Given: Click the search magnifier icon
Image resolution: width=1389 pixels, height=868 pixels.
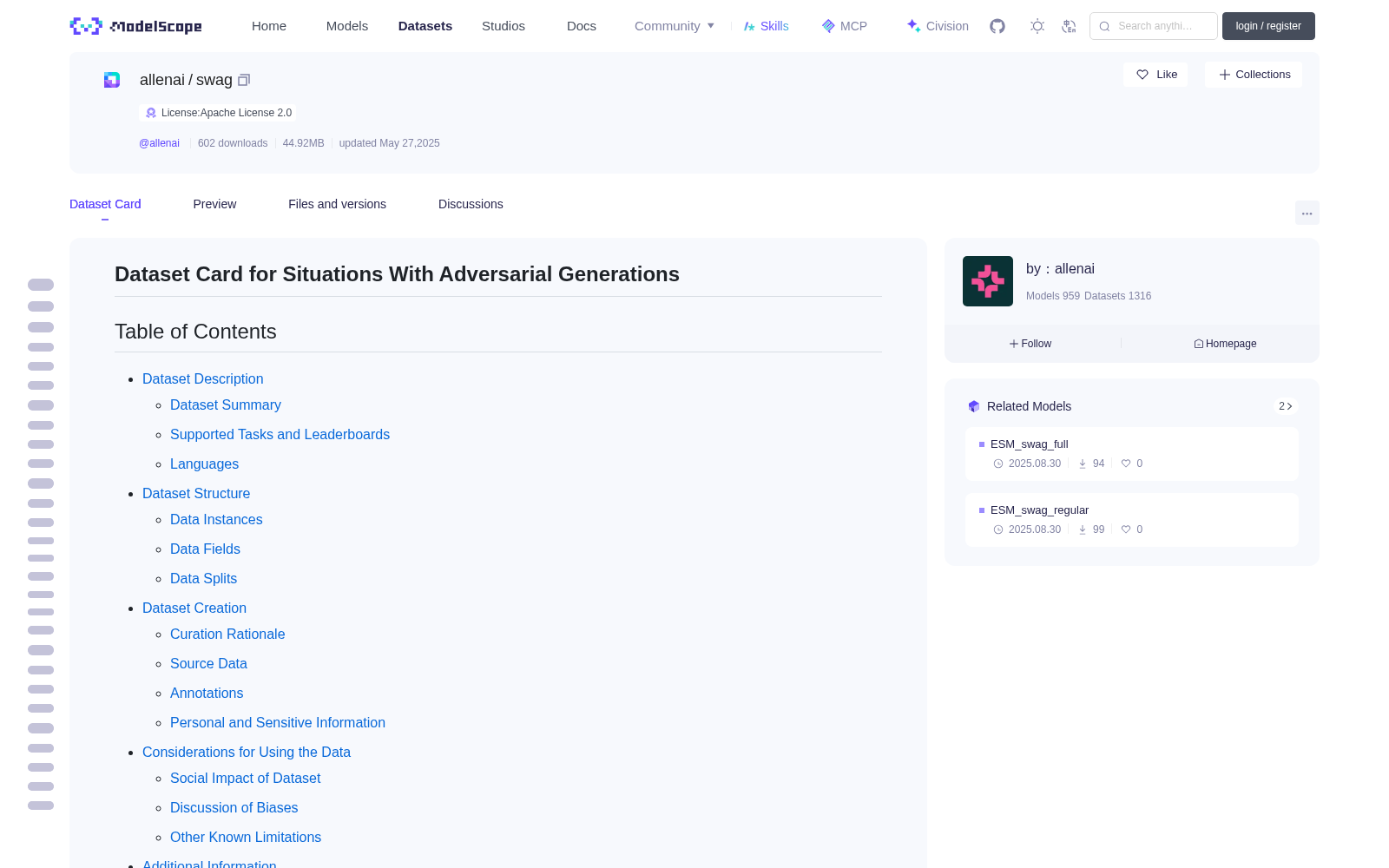Looking at the screenshot, I should coord(1104,26).
